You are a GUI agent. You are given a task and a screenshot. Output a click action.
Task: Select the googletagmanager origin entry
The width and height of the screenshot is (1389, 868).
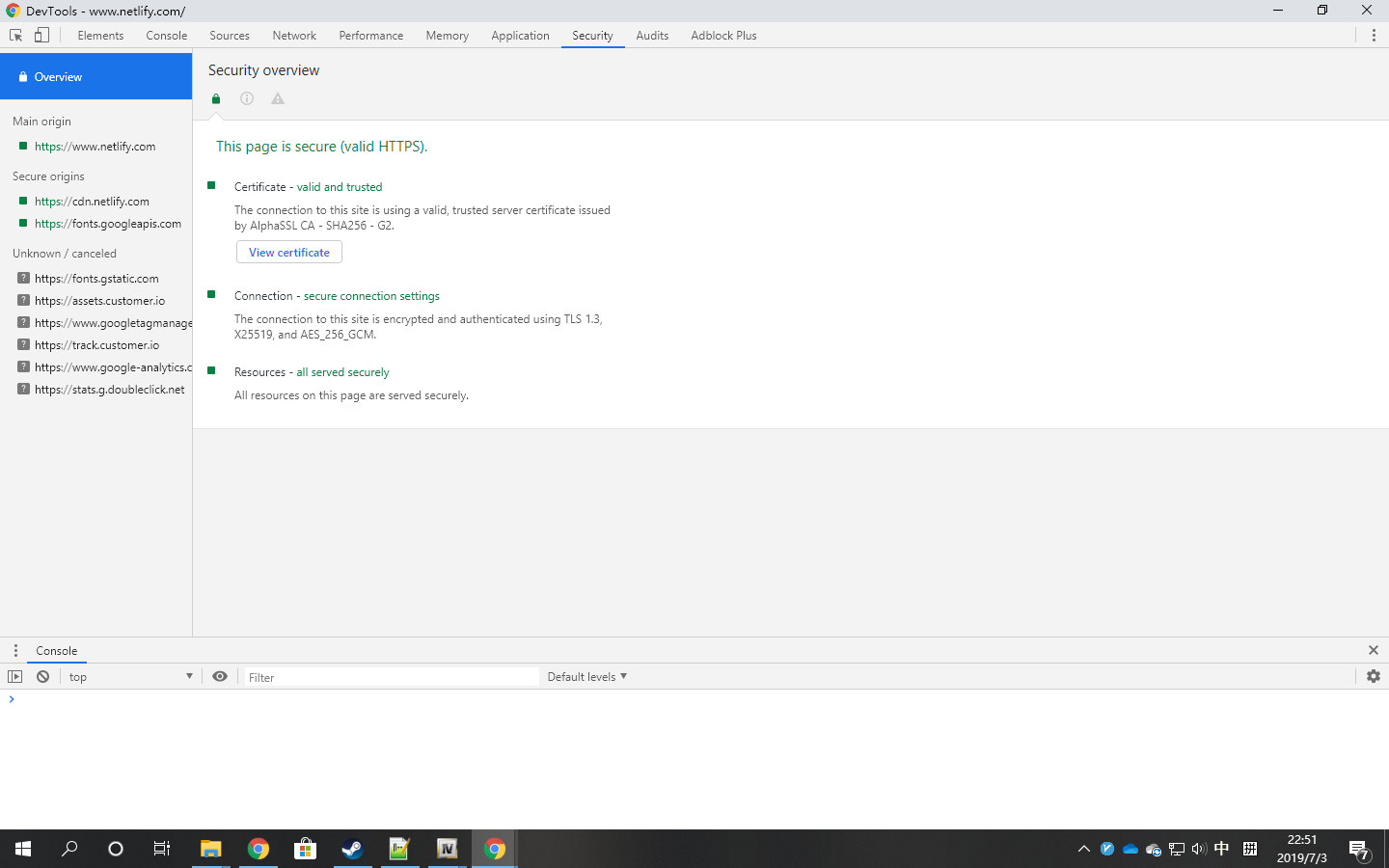(x=96, y=323)
